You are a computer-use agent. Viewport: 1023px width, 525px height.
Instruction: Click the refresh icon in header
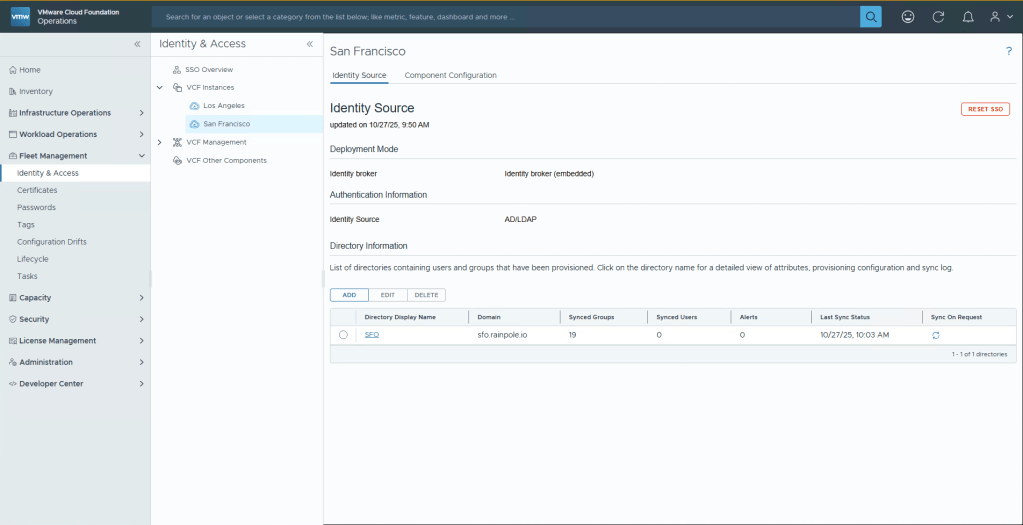point(938,17)
